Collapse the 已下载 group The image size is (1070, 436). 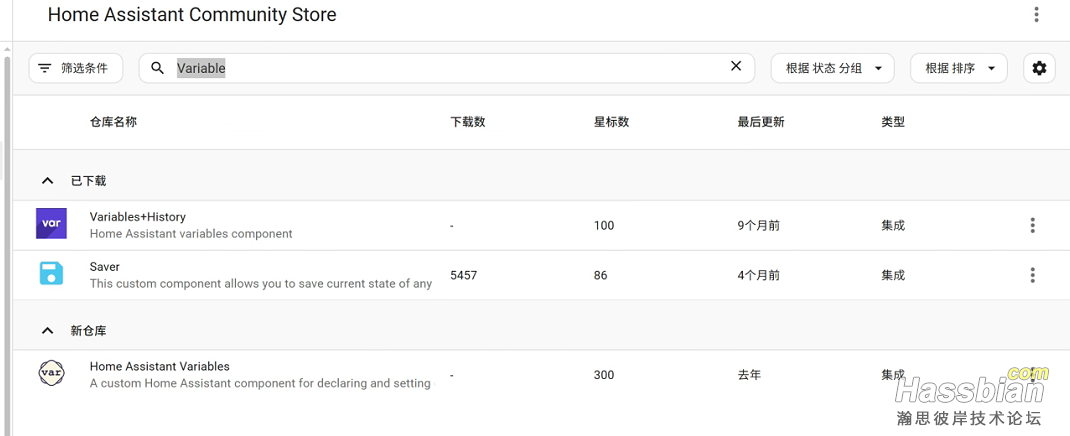(x=47, y=181)
